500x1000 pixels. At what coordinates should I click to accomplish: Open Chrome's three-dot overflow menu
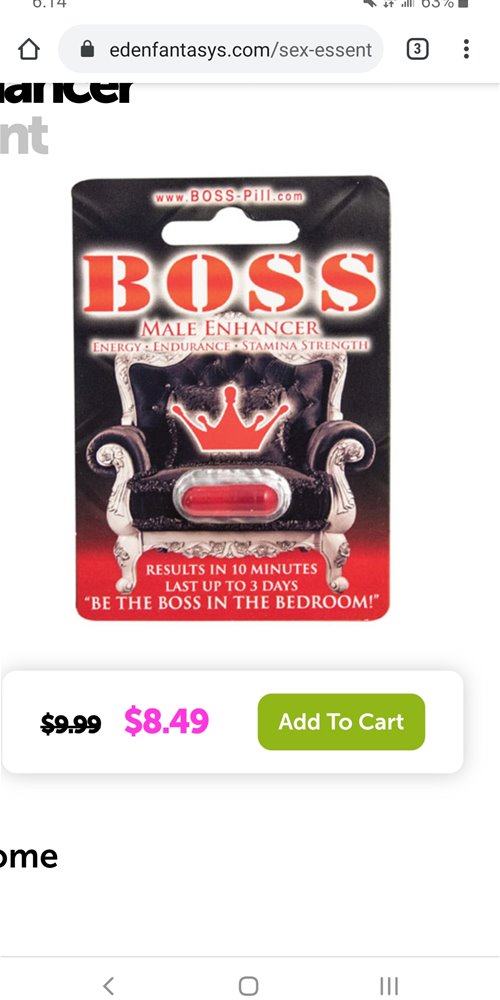466,49
